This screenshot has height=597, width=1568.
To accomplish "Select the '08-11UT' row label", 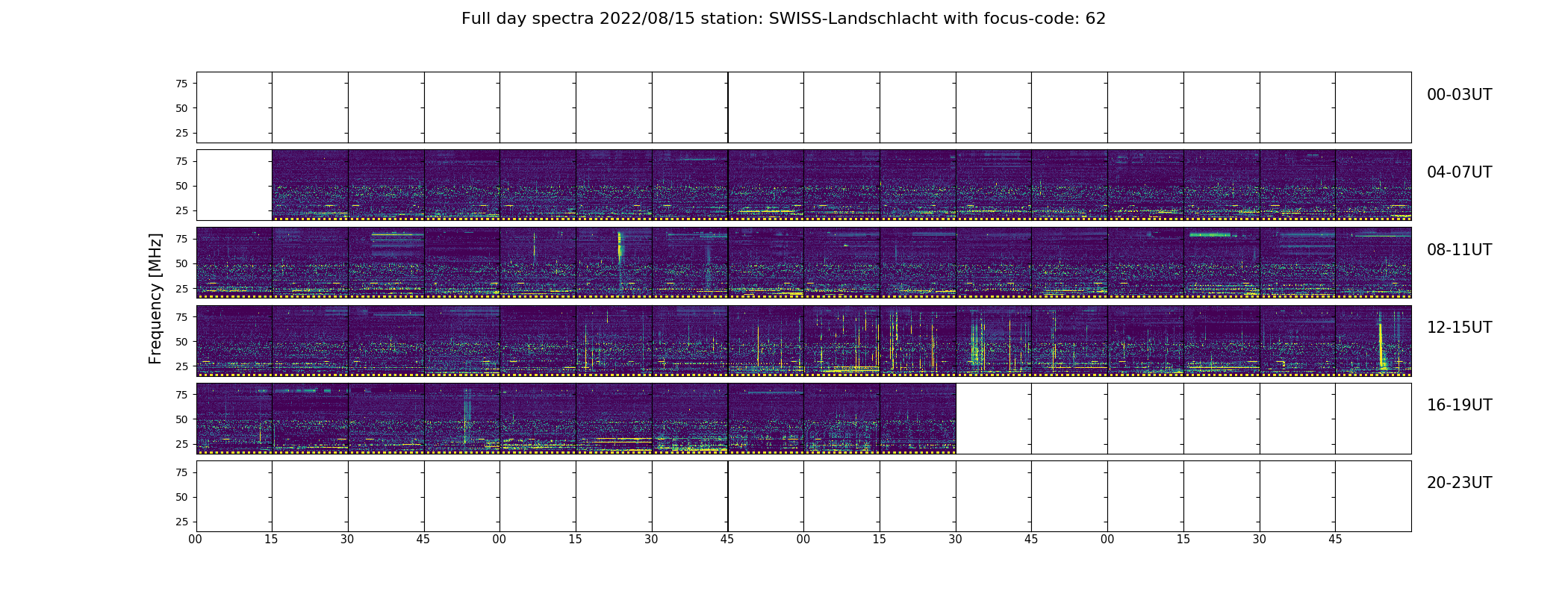I will point(1459,250).
